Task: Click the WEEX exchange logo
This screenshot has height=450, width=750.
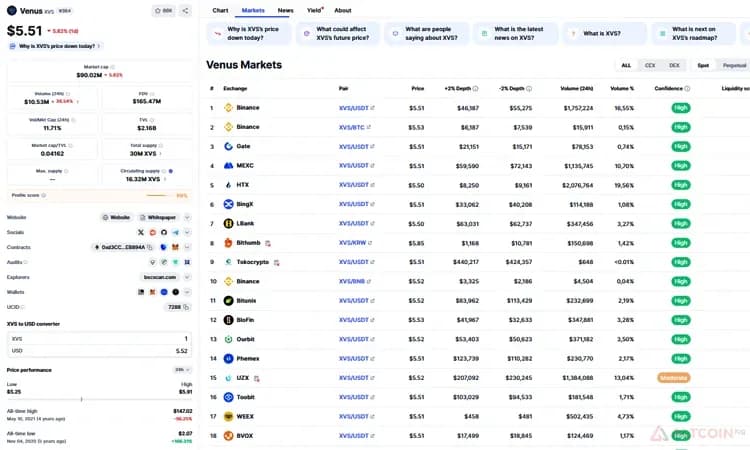Action: [x=228, y=417]
